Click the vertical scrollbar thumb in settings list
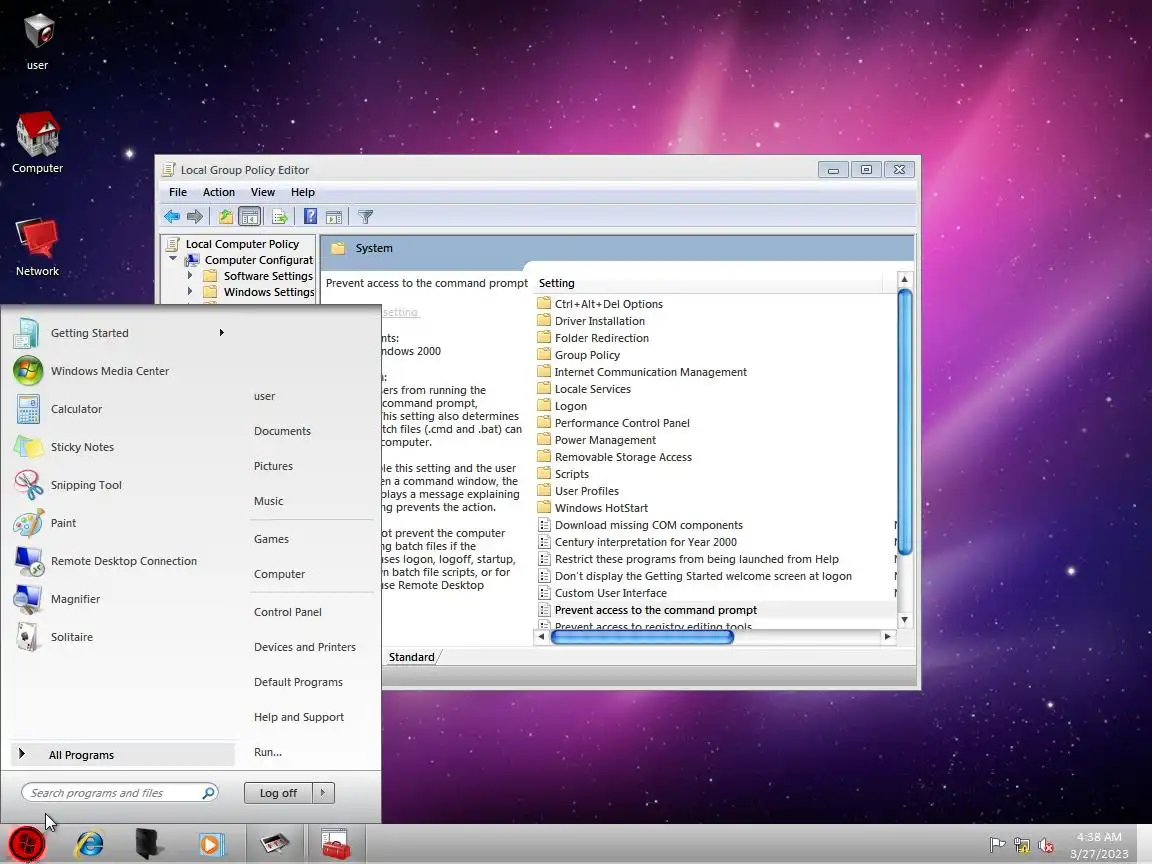 [905, 422]
